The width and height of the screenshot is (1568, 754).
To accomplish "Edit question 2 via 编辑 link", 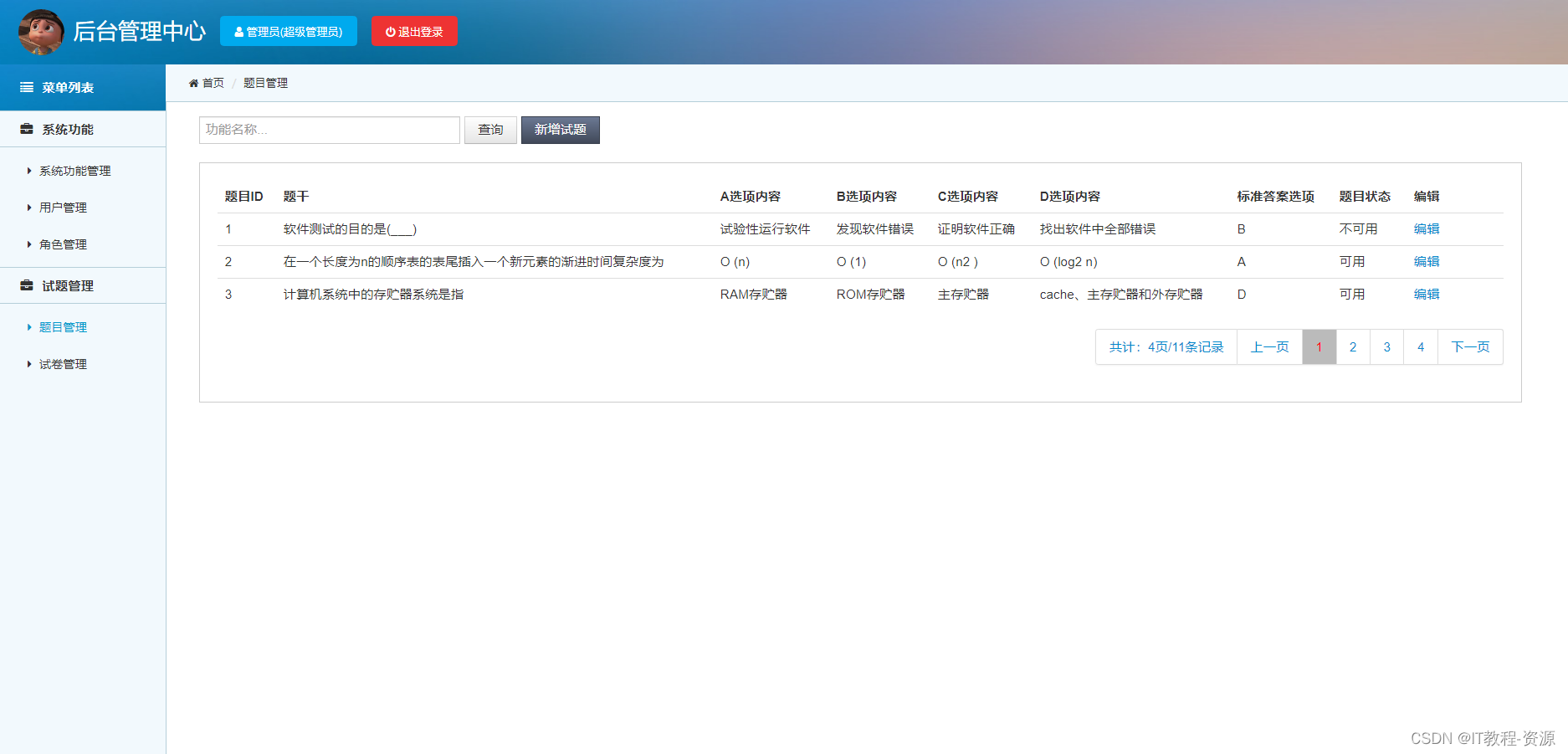I will [x=1427, y=262].
